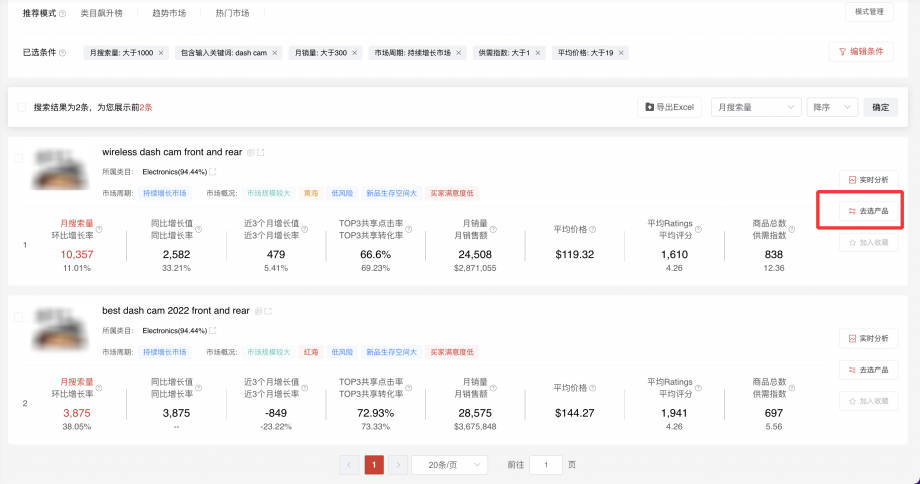Open external link for 'wireless dash cam front and rear'
Viewport: 920px width, 484px height.
[261, 153]
